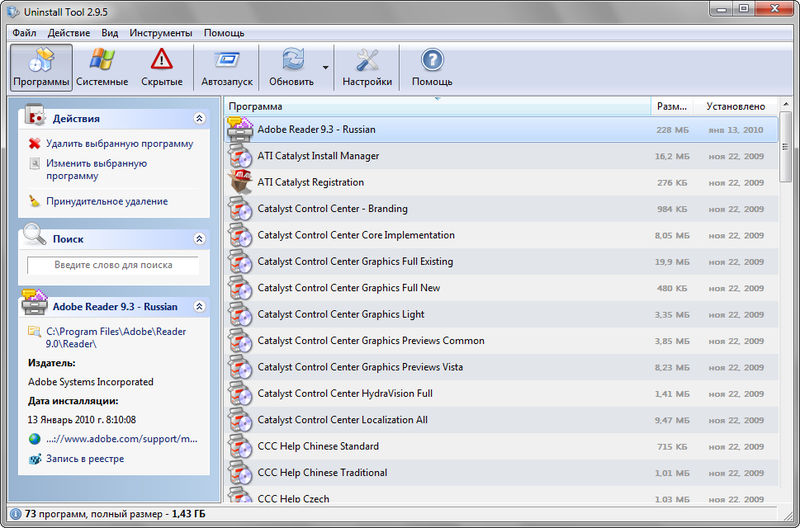Open the Файл menu
The height and width of the screenshot is (528, 800).
[x=24, y=33]
